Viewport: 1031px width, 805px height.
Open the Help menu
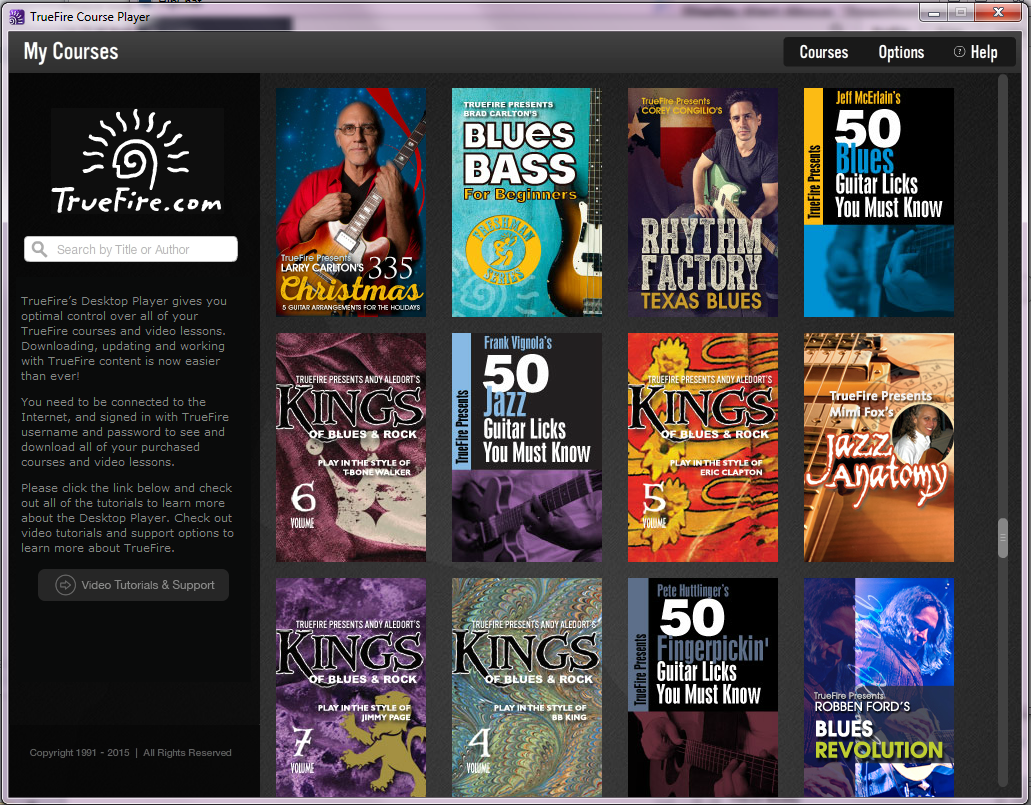(976, 52)
